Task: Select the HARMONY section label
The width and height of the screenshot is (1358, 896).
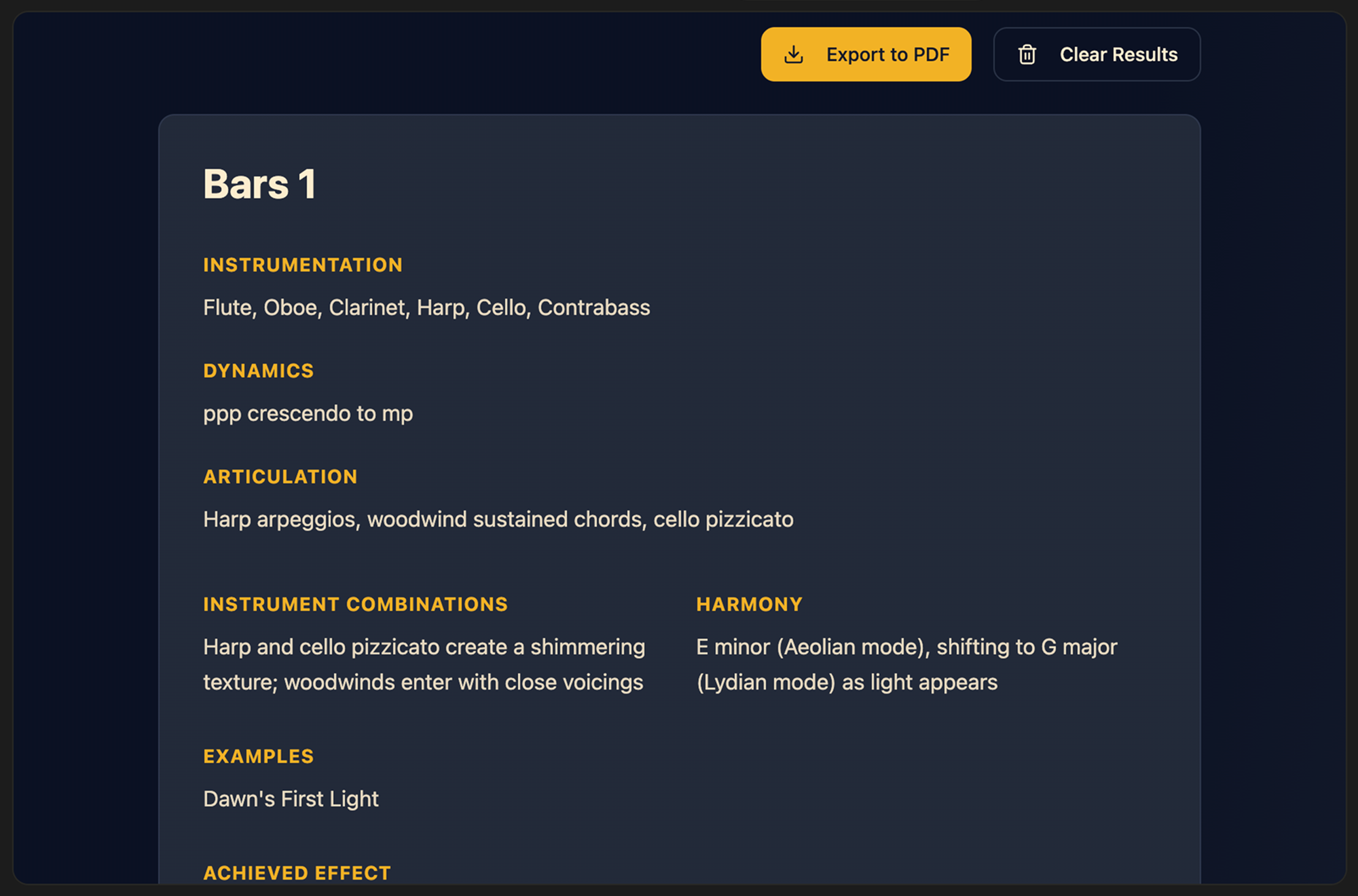Action: pyautogui.click(x=749, y=604)
